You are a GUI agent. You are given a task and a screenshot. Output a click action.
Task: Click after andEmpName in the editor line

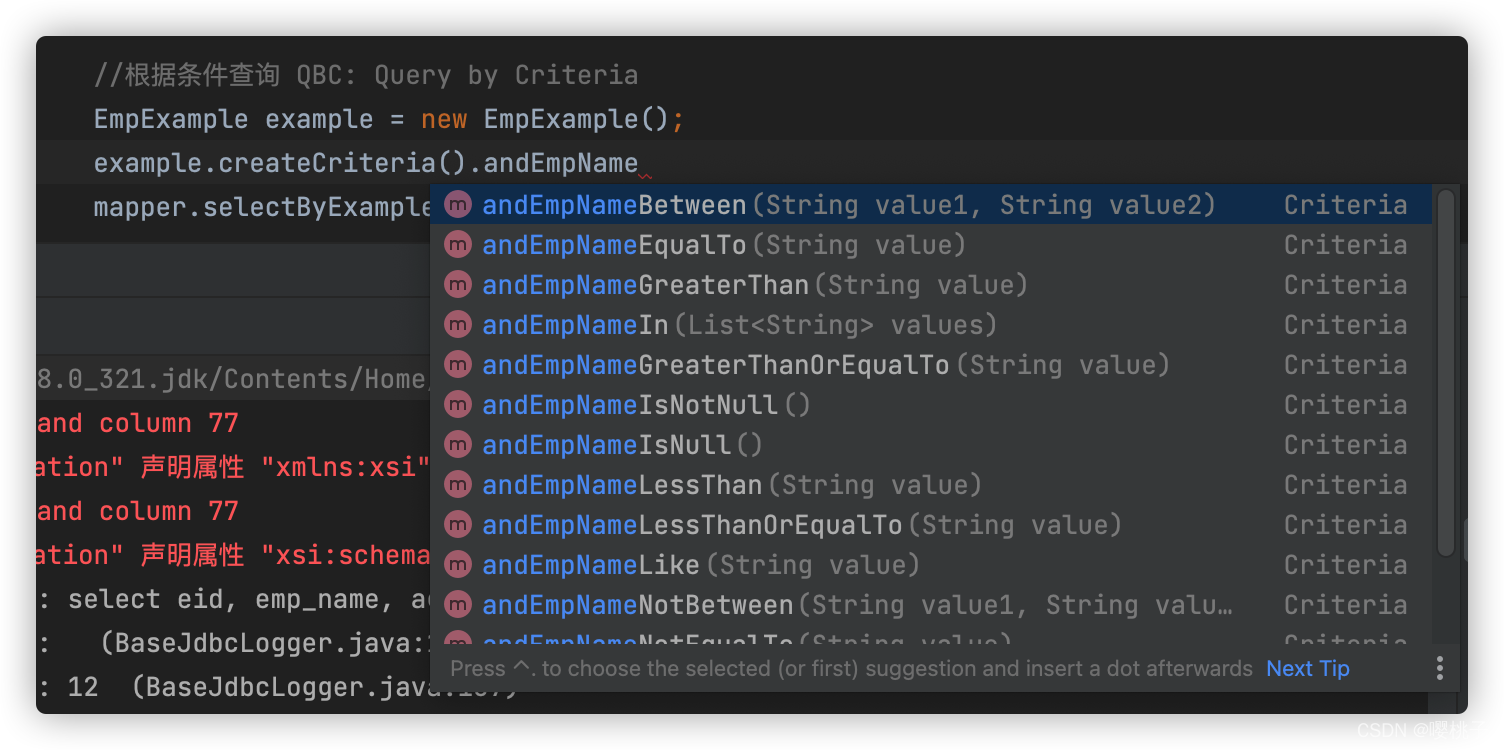(x=639, y=163)
